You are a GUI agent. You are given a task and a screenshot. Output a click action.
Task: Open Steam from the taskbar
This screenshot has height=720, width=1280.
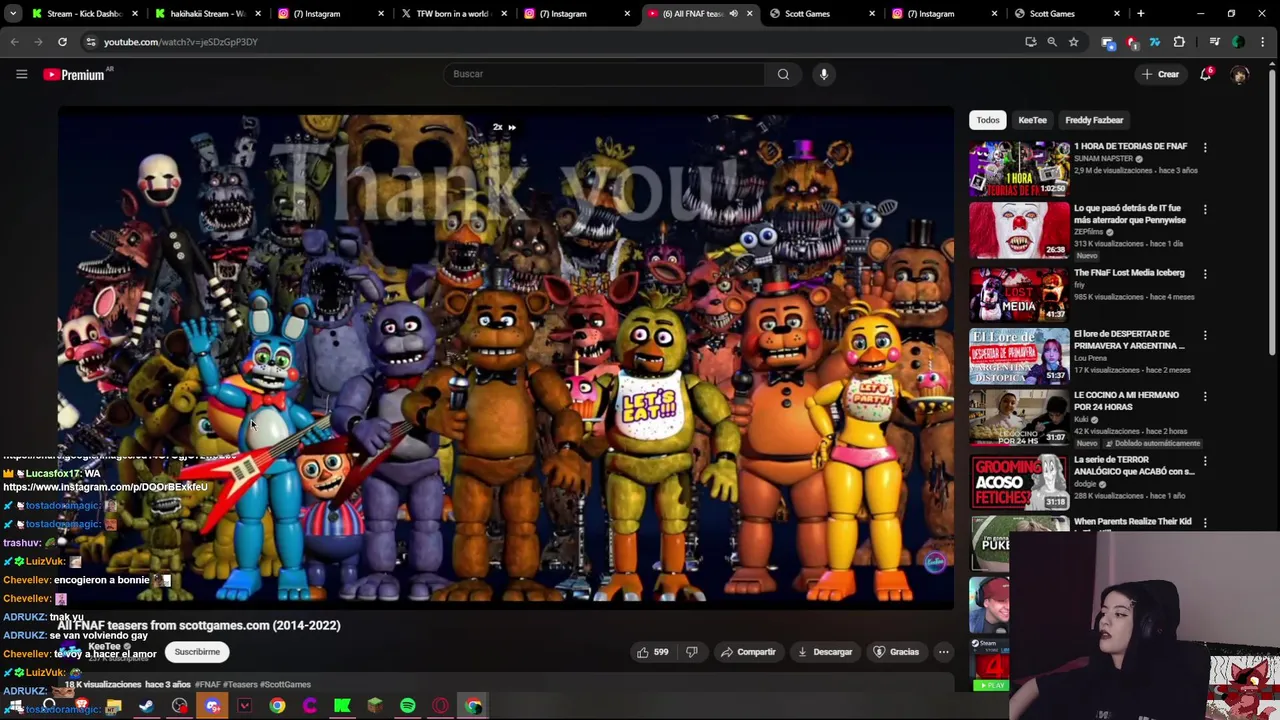(146, 706)
